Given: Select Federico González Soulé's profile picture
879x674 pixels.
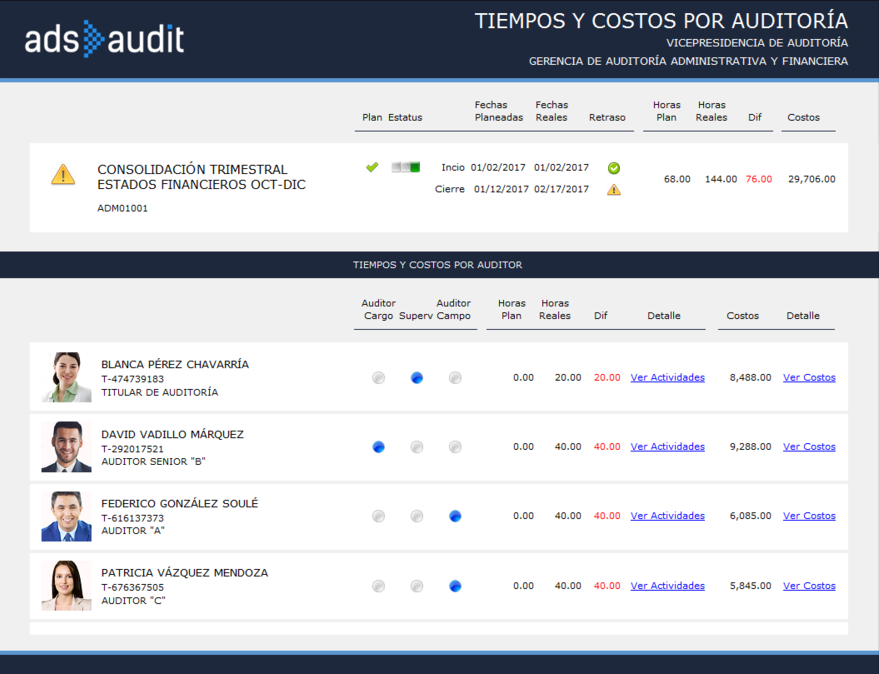Looking at the screenshot, I should coord(65,516).
